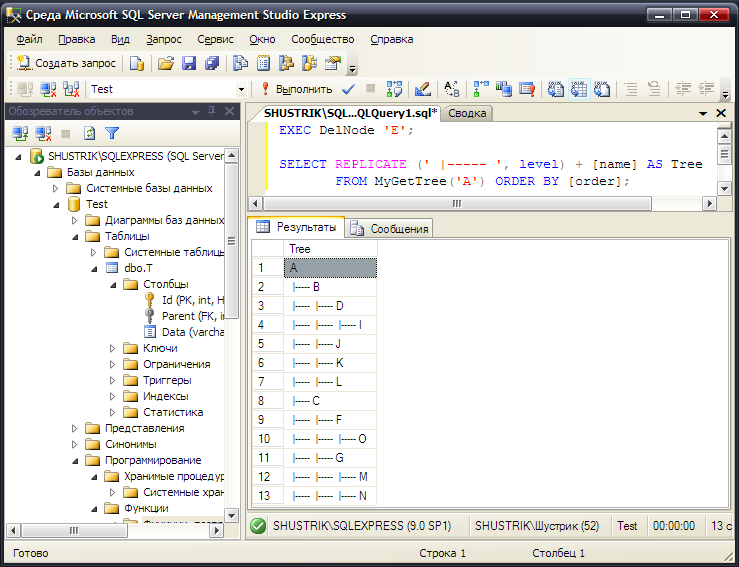The image size is (739, 567).
Task: Click the Design Query in Editor icon
Action: pyautogui.click(x=422, y=89)
